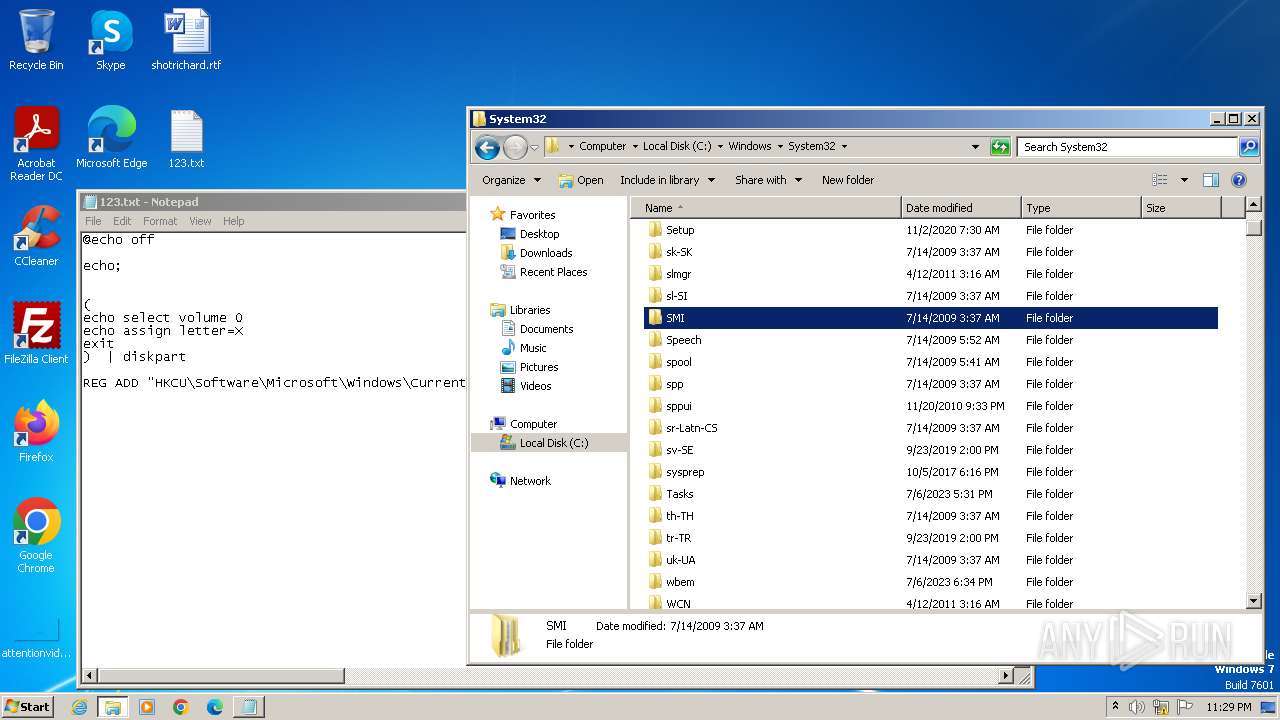Refresh the System32 folder view
Viewport: 1280px width, 720px height.
(x=1000, y=147)
